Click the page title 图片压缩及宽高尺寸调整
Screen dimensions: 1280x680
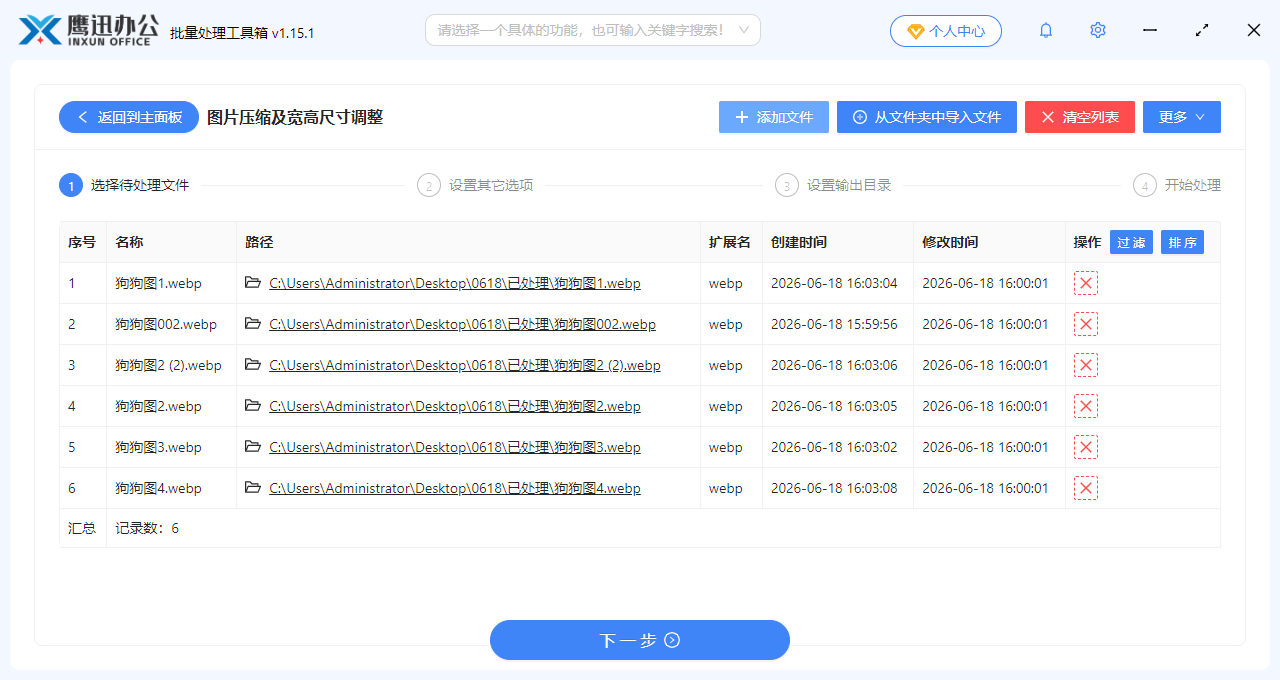(295, 117)
